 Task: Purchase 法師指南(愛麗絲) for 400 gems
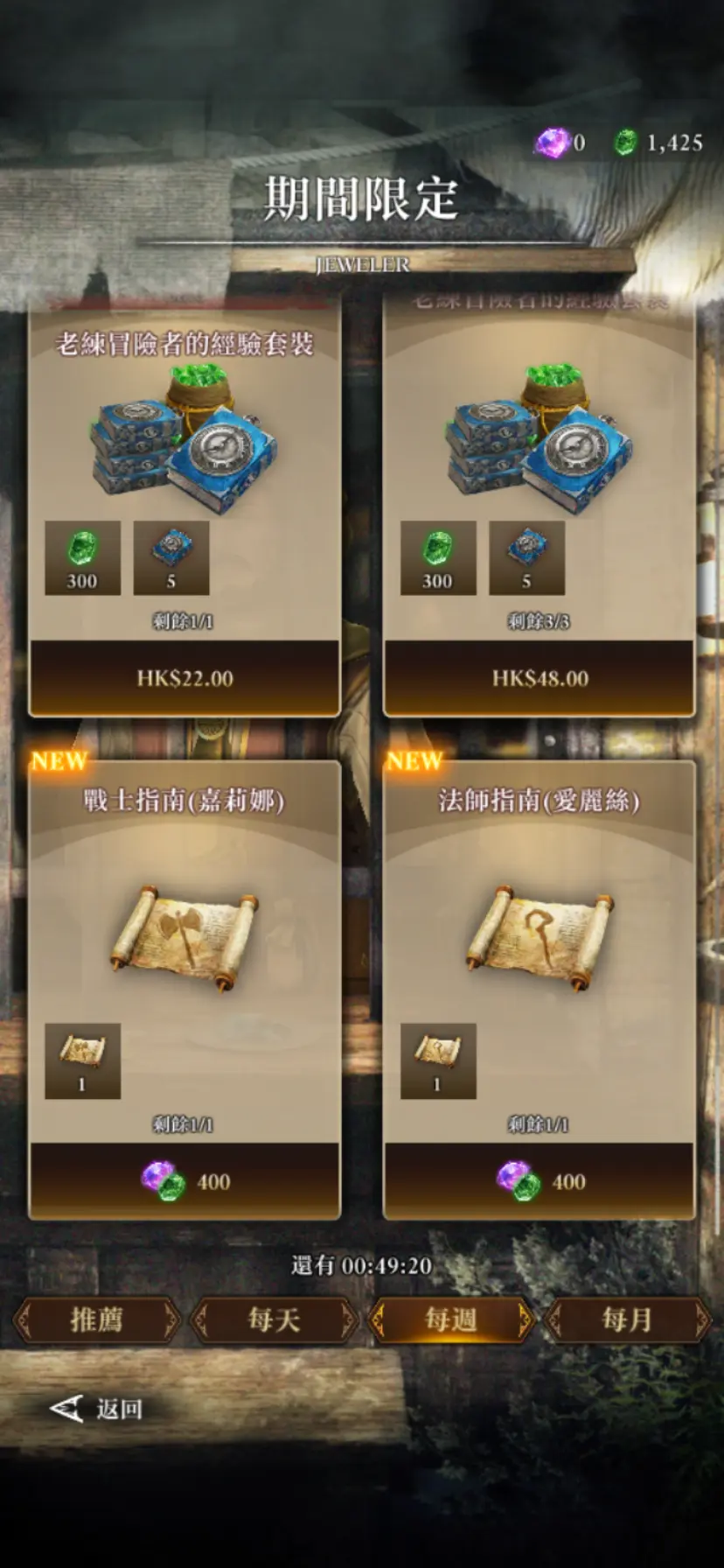tap(540, 1181)
